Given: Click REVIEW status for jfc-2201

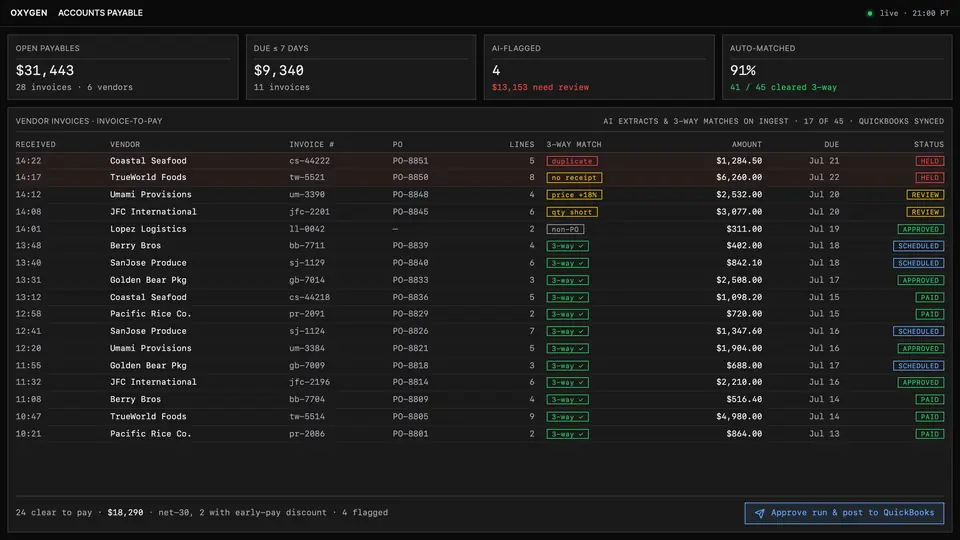Looking at the screenshot, I should [925, 212].
